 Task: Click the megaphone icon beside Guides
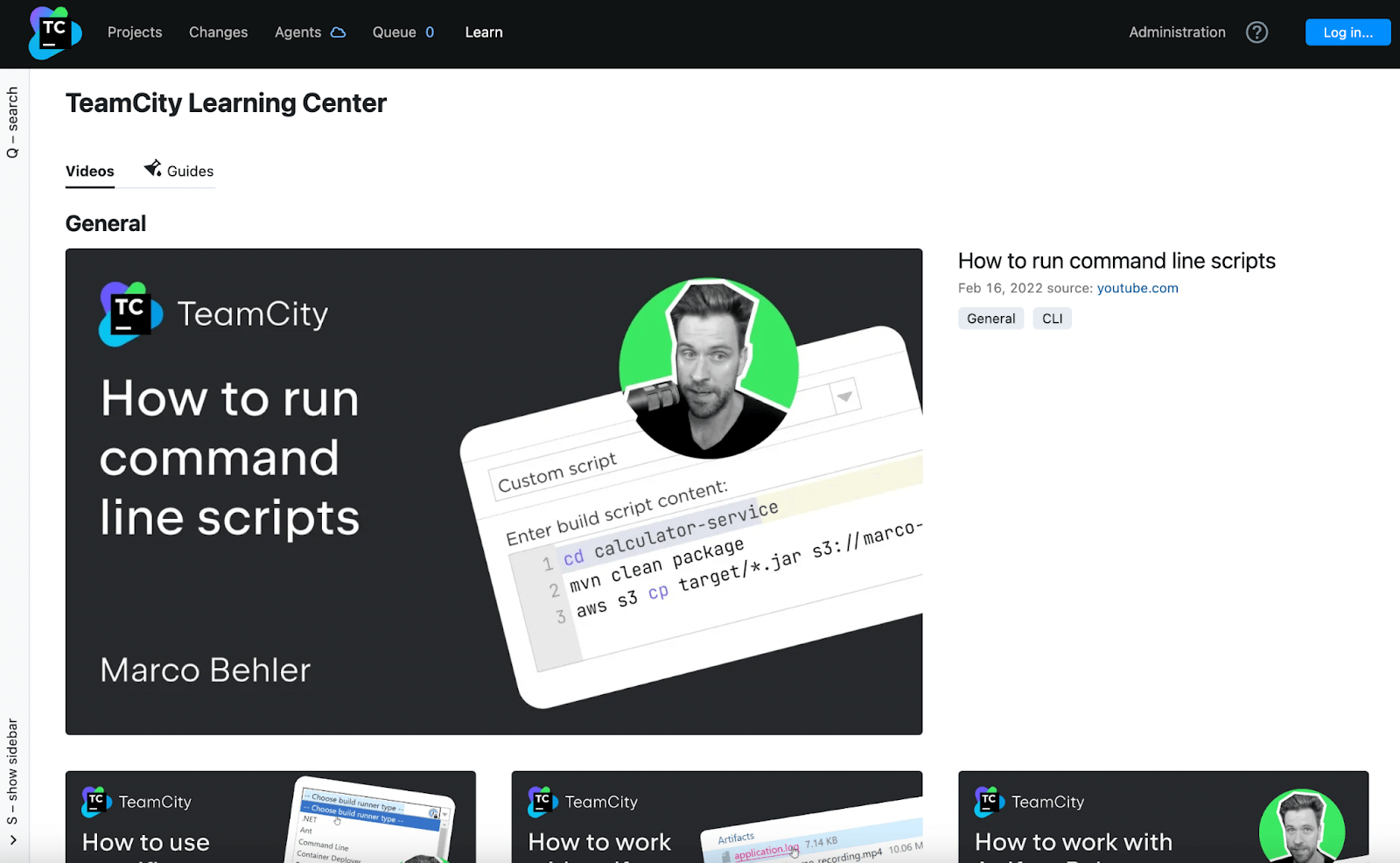(153, 168)
